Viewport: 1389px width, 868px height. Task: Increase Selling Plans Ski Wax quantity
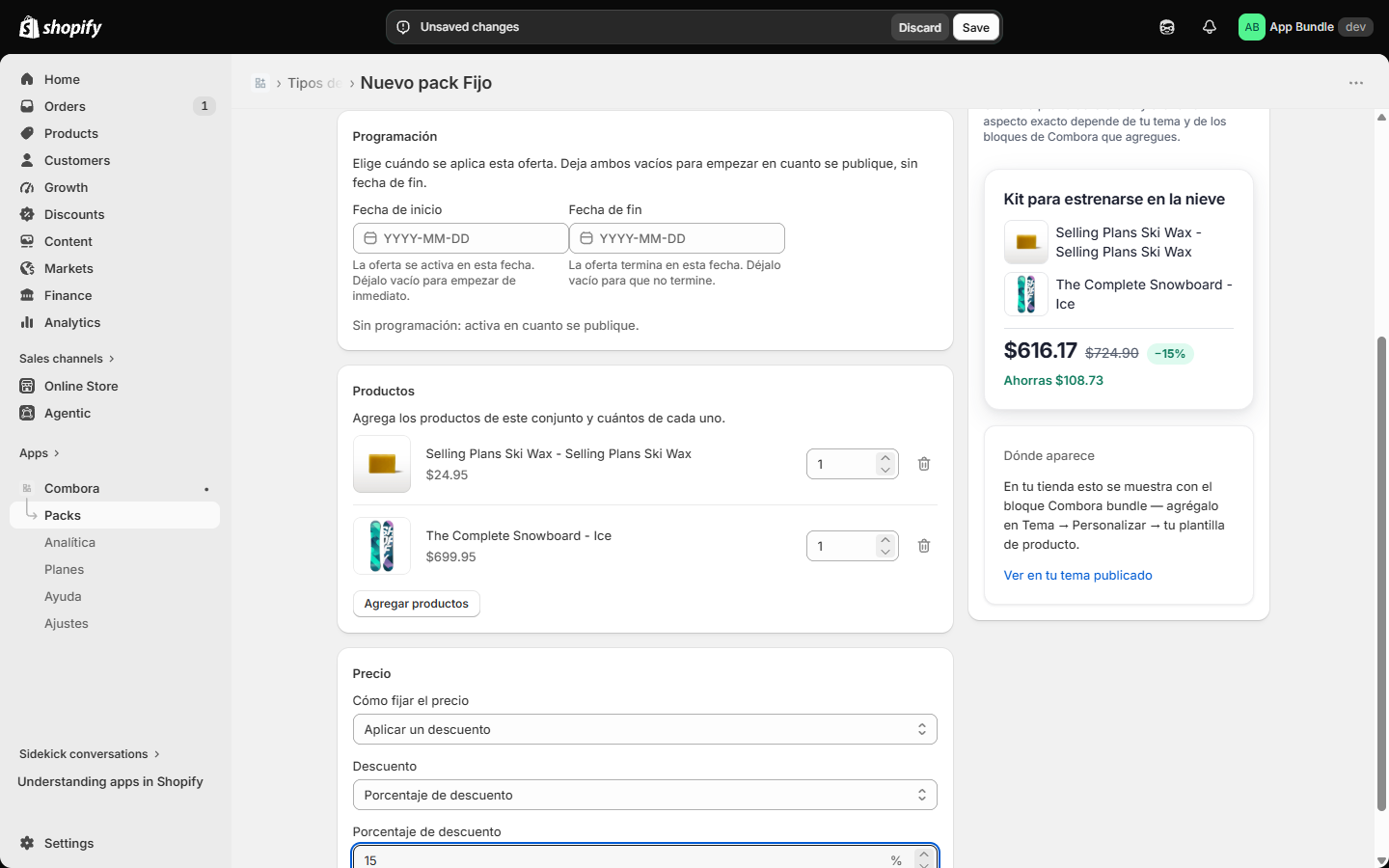pos(885,457)
